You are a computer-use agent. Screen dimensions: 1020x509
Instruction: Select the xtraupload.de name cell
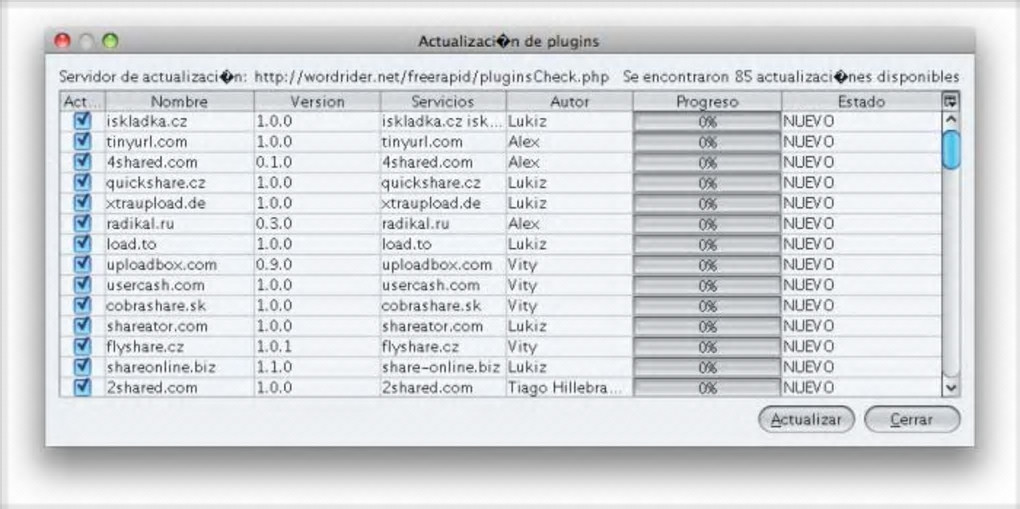(180, 203)
